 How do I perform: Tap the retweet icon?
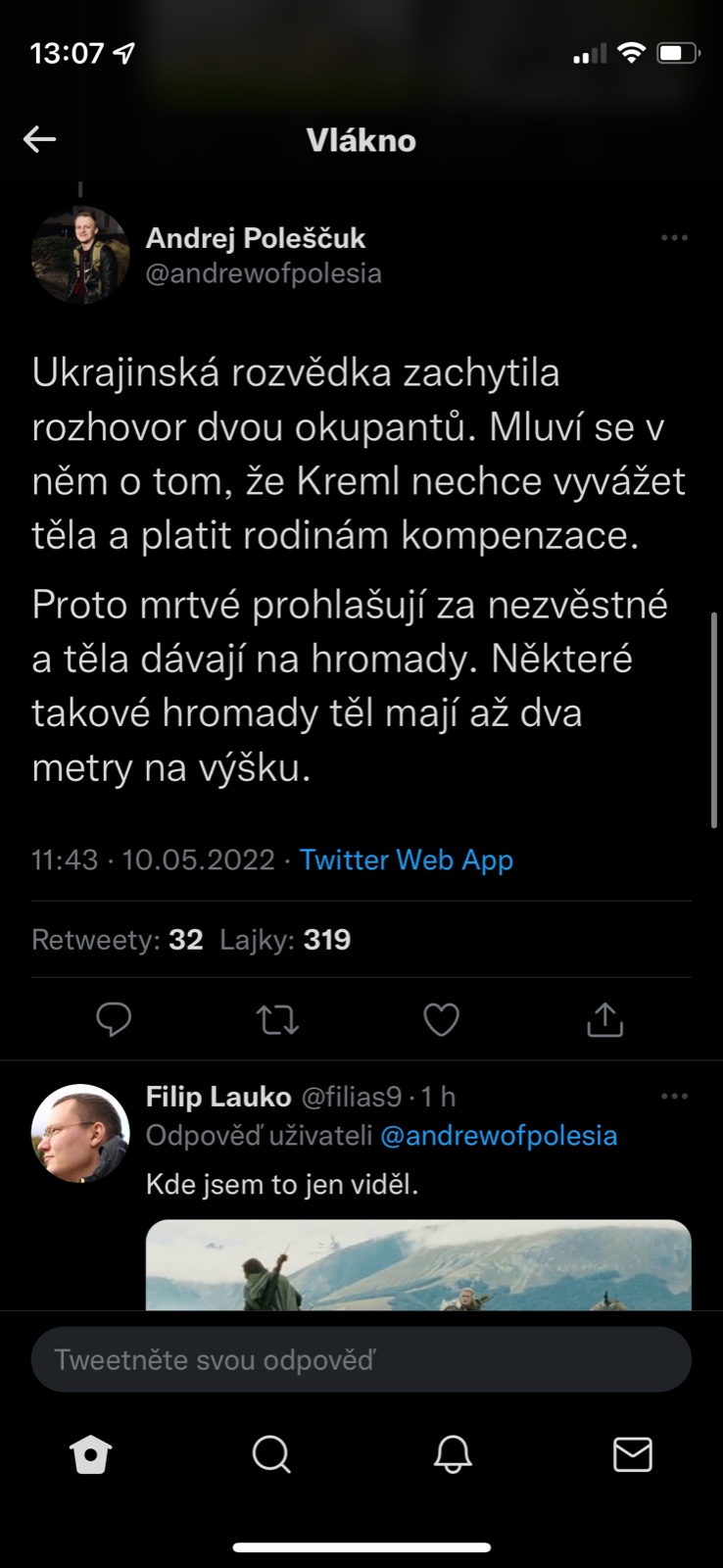click(x=277, y=1020)
